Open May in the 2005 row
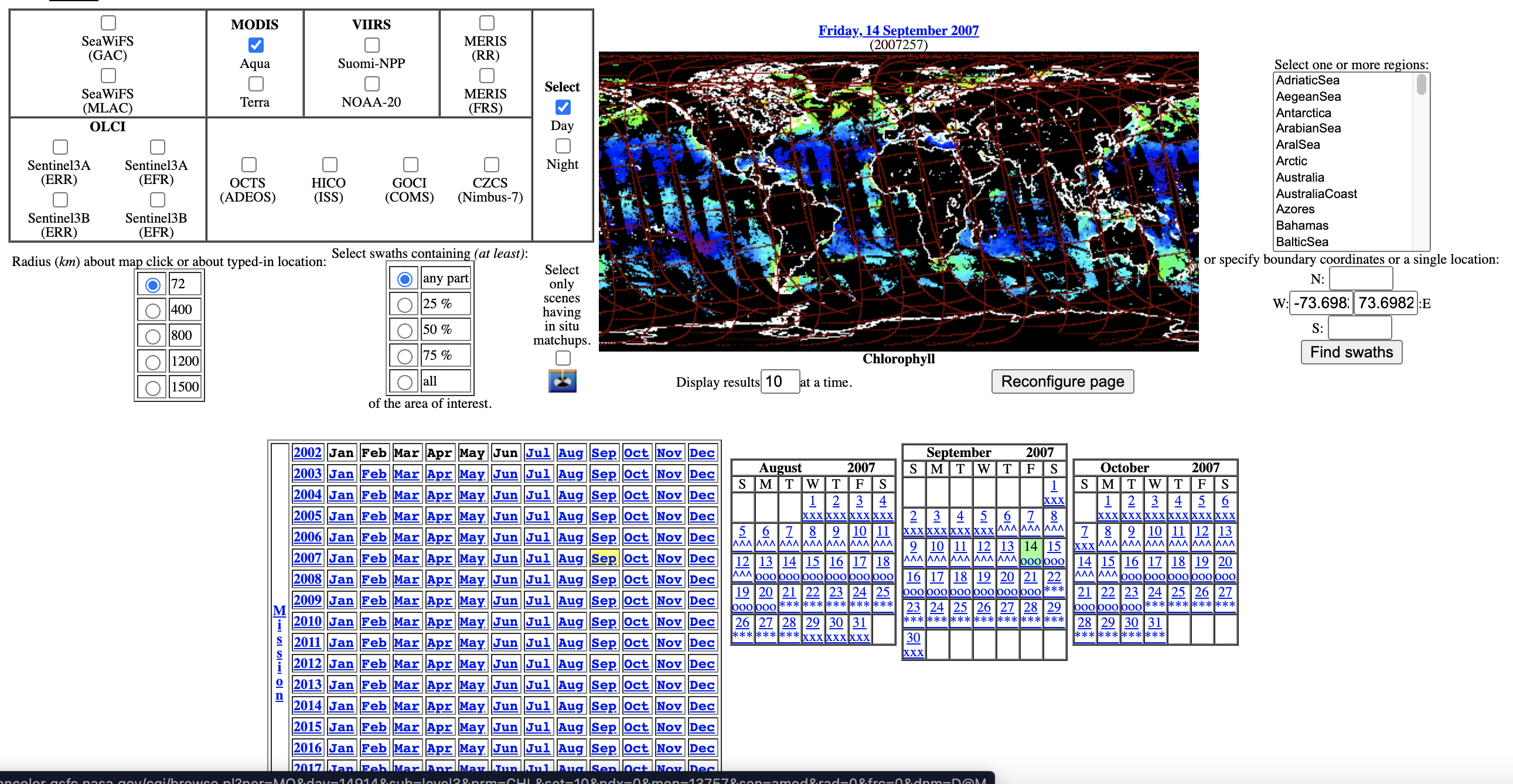The image size is (1513, 784). coord(472,516)
